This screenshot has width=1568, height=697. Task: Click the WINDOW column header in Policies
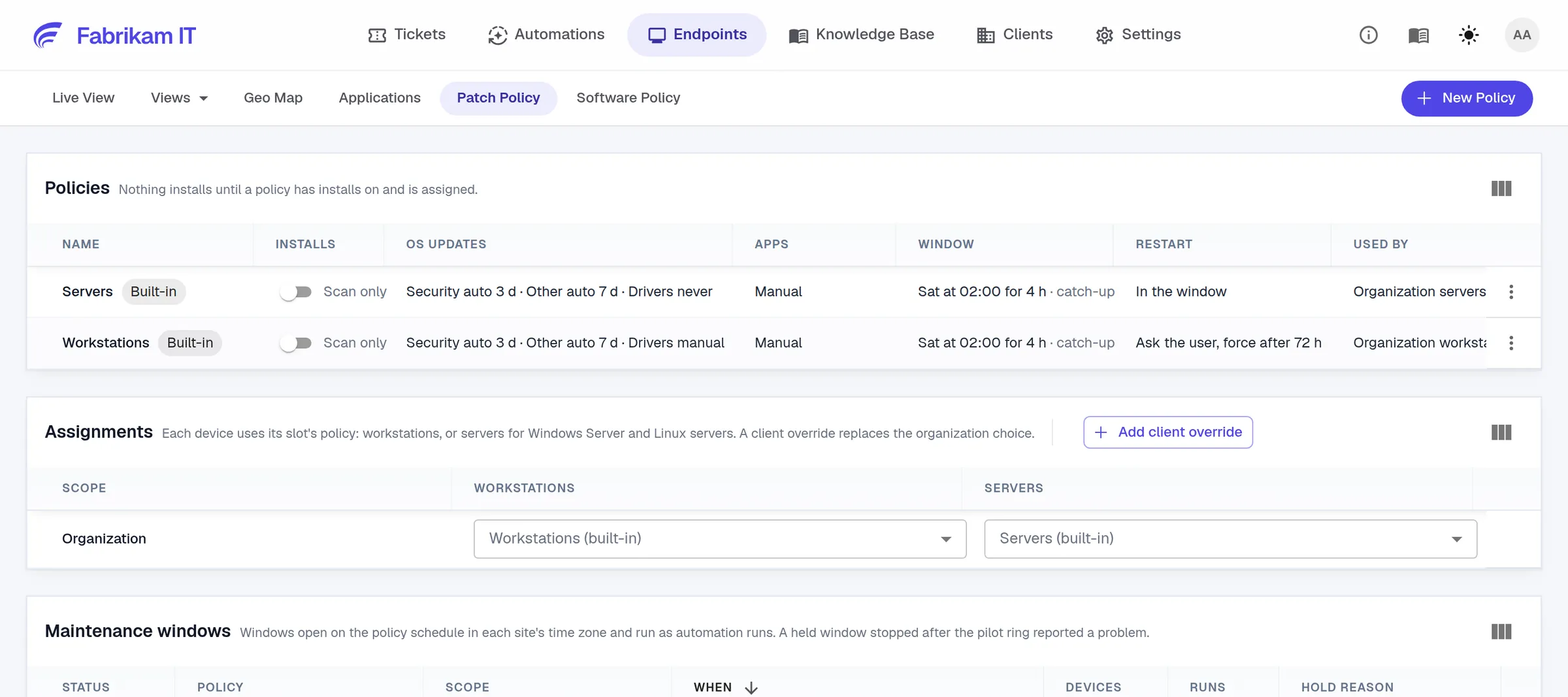pyautogui.click(x=945, y=244)
